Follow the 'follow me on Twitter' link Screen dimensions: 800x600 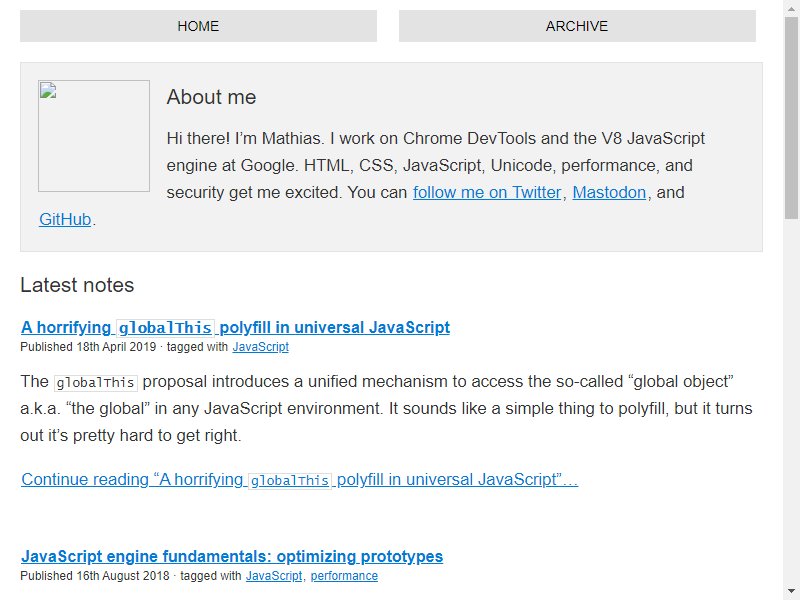pos(487,192)
